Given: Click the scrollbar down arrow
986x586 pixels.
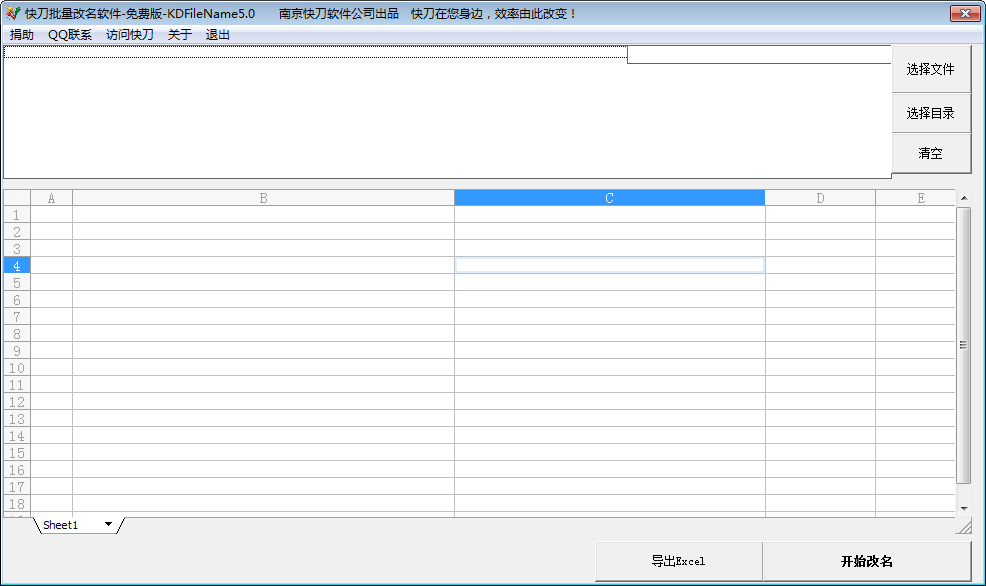Looking at the screenshot, I should pos(964,508).
